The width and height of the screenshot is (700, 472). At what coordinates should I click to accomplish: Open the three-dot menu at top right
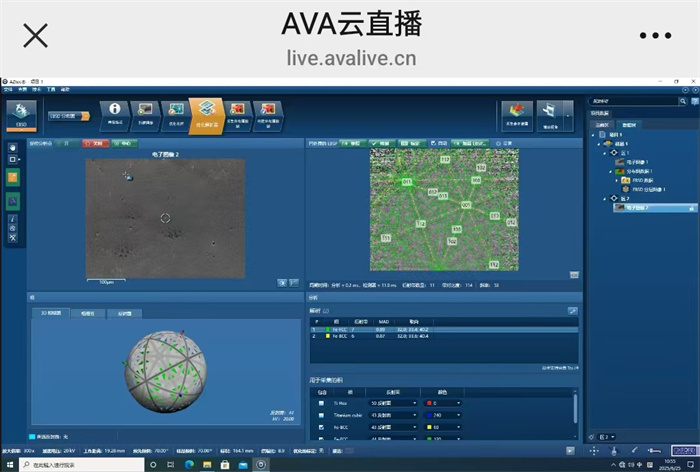coord(655,35)
